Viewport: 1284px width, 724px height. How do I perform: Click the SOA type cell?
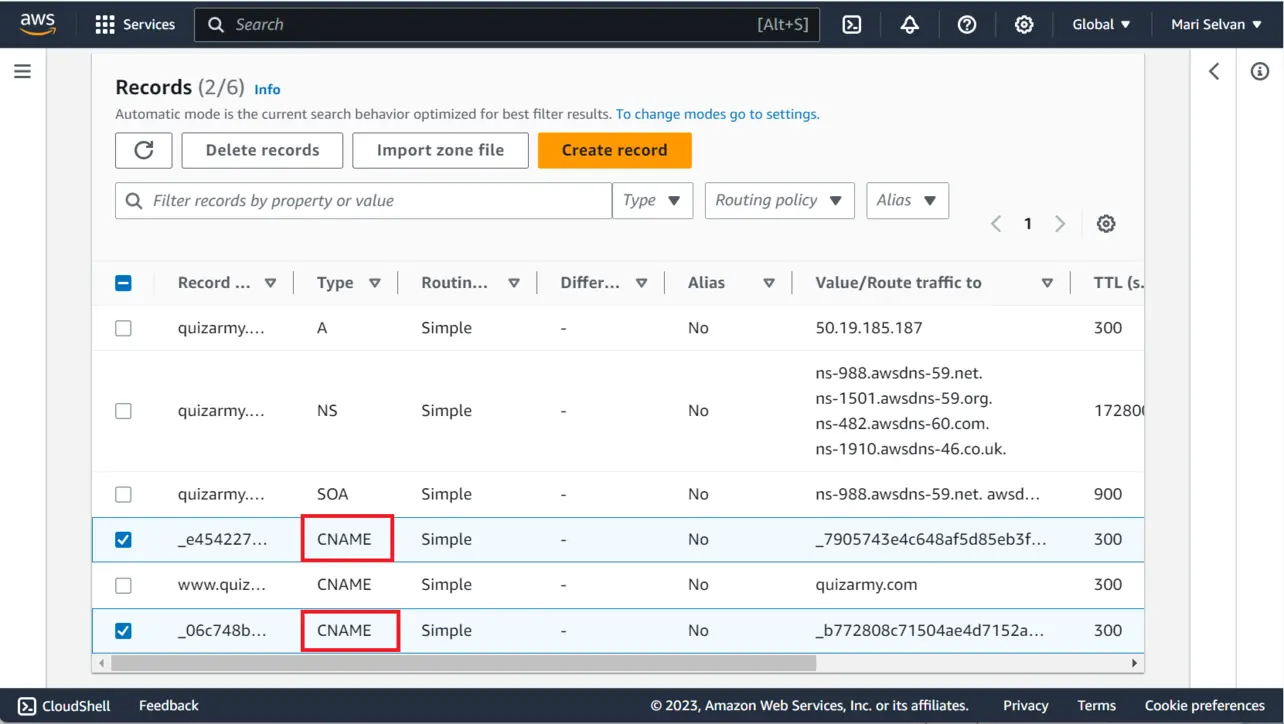[333, 494]
